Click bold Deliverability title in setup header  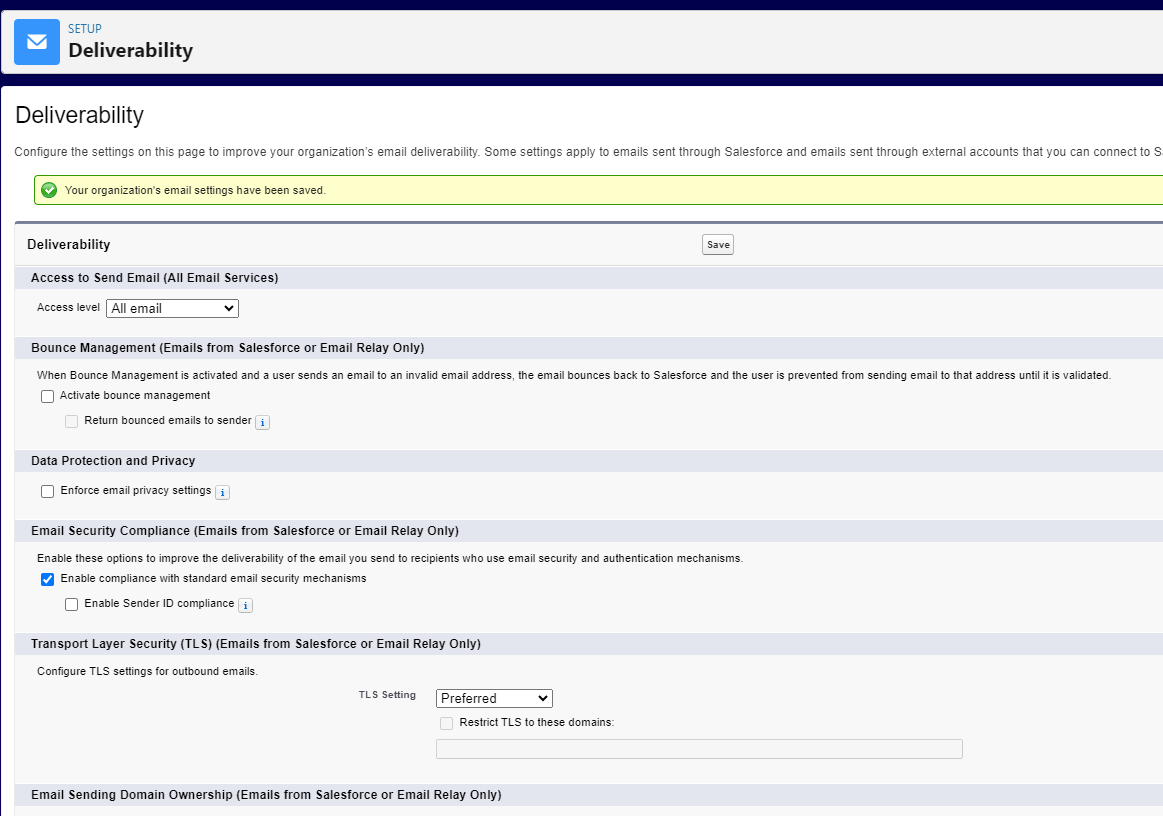pos(131,50)
